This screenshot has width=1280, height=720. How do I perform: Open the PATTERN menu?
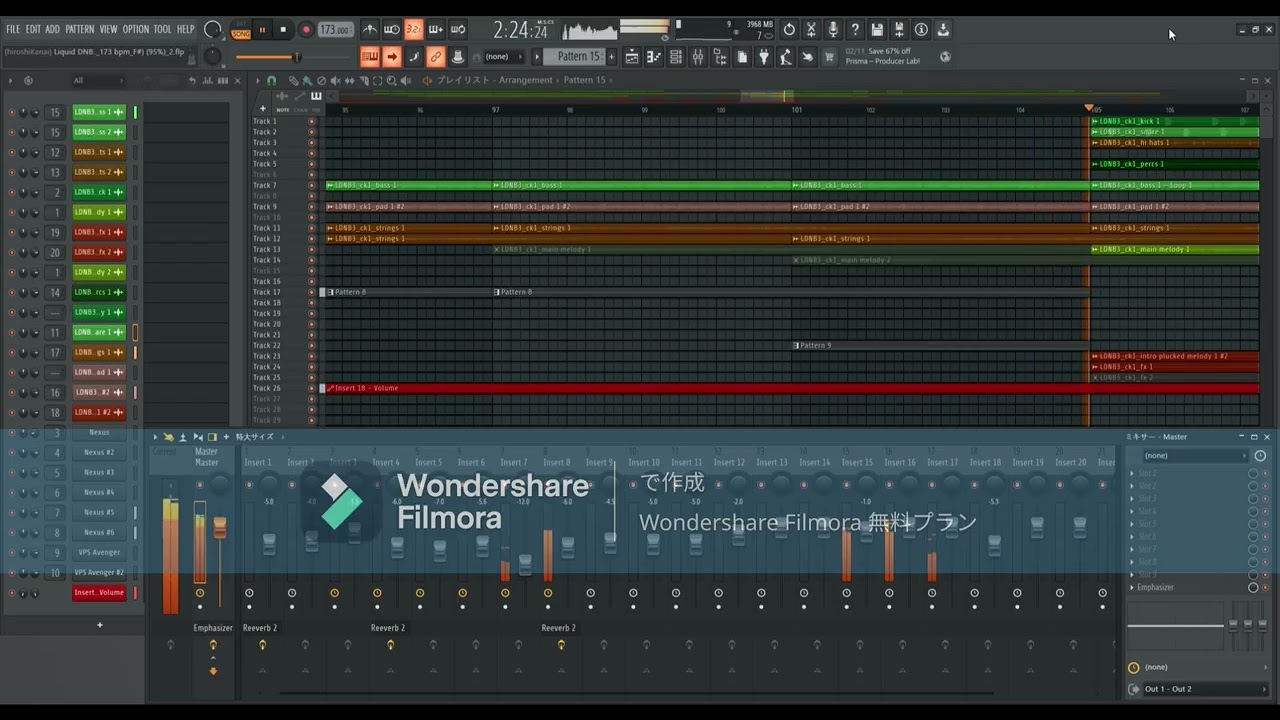click(80, 29)
